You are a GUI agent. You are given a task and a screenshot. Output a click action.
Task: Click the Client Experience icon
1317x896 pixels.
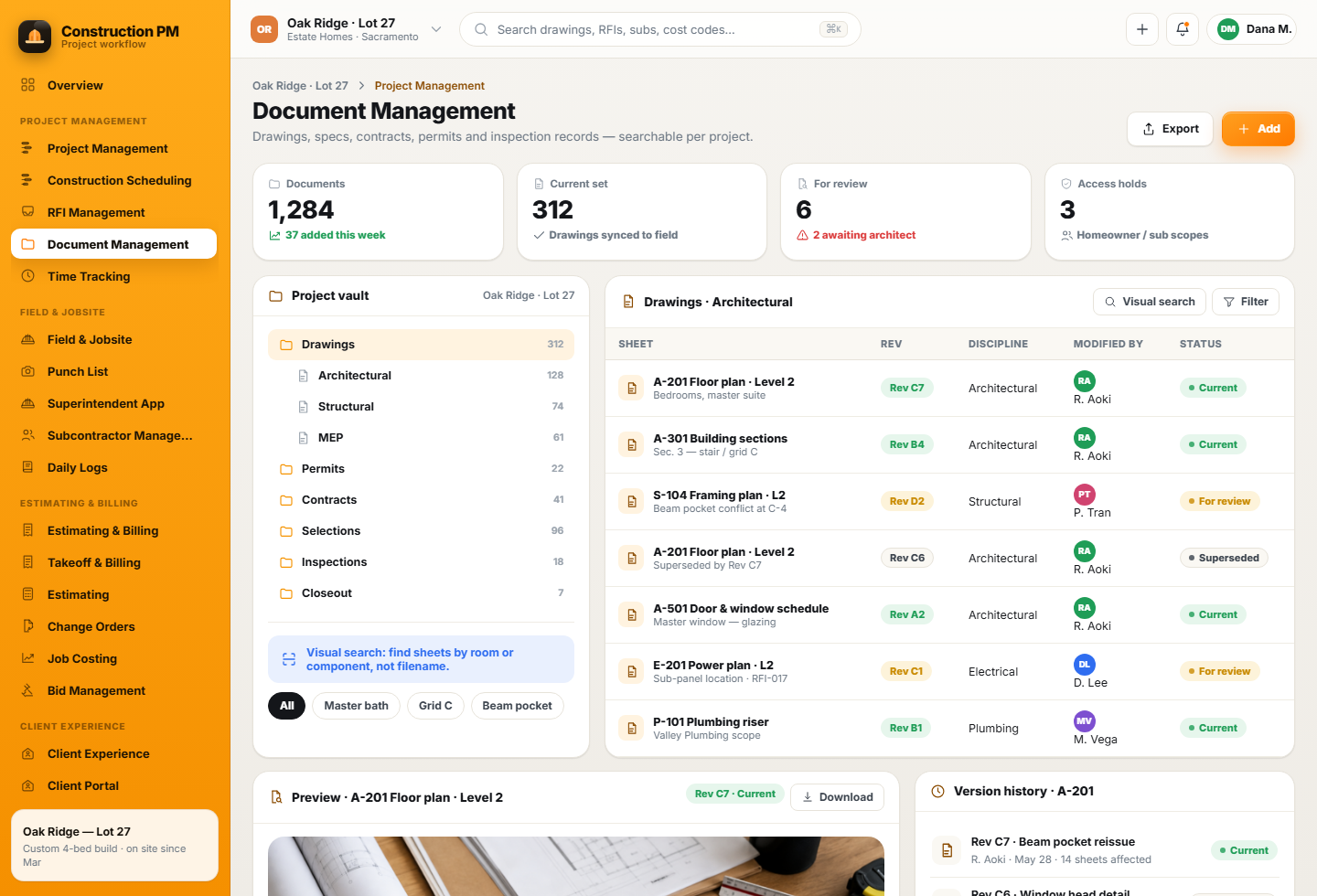point(28,753)
